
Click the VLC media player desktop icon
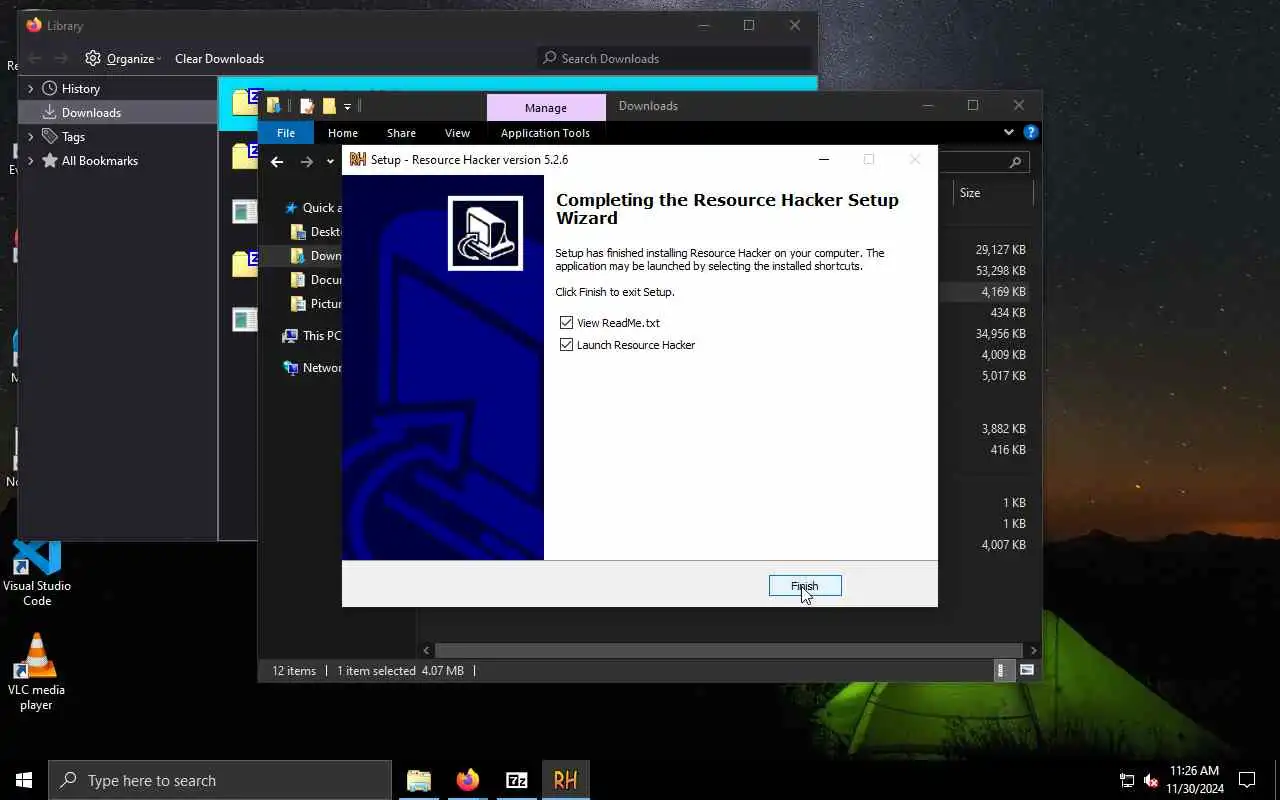(x=37, y=672)
